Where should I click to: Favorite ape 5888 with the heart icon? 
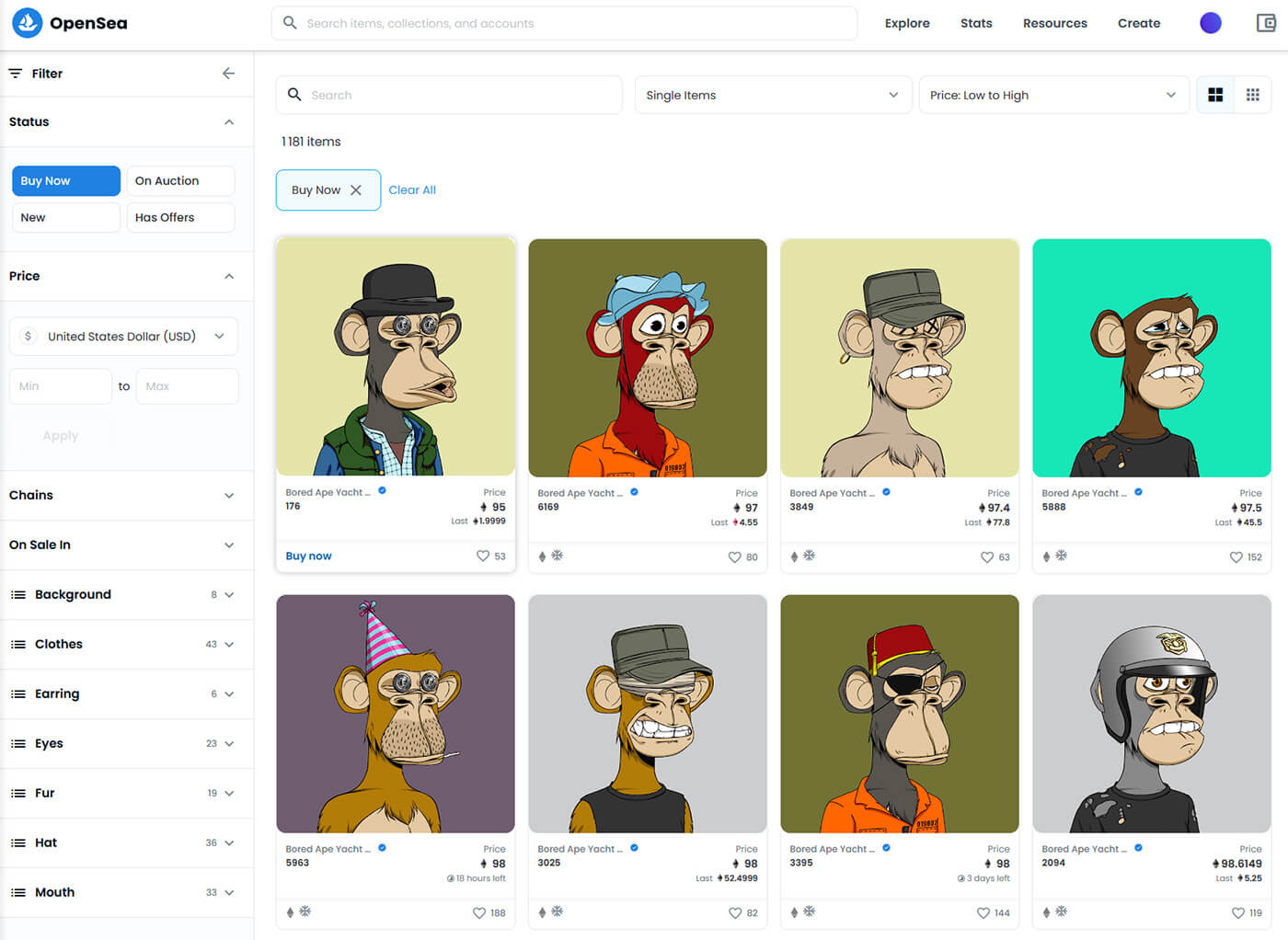1236,556
